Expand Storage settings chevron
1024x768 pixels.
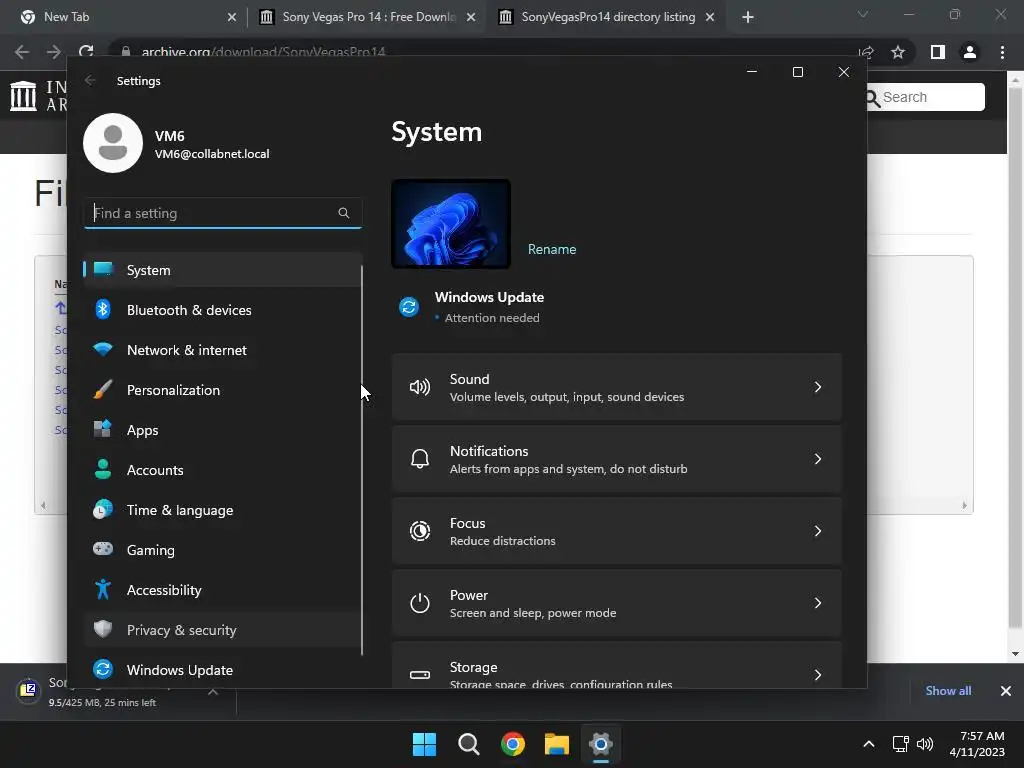tap(818, 675)
